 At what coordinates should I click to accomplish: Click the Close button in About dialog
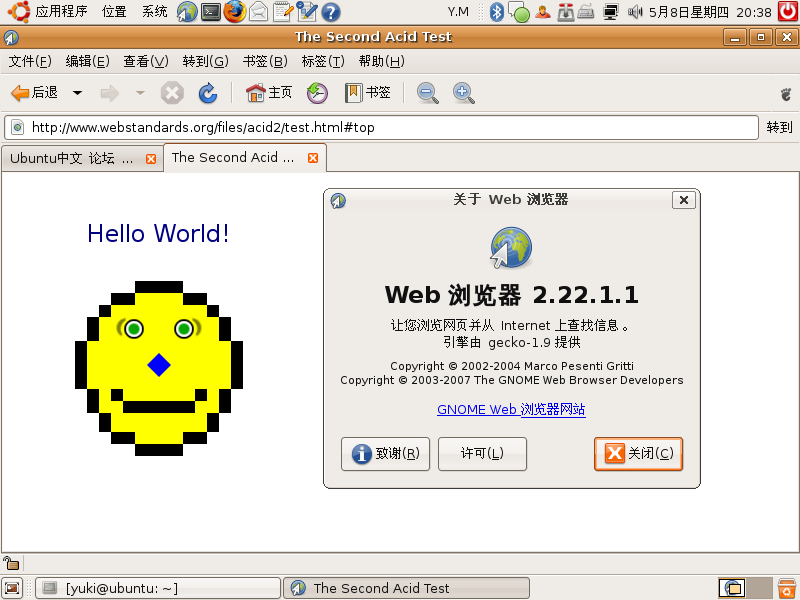(x=638, y=454)
